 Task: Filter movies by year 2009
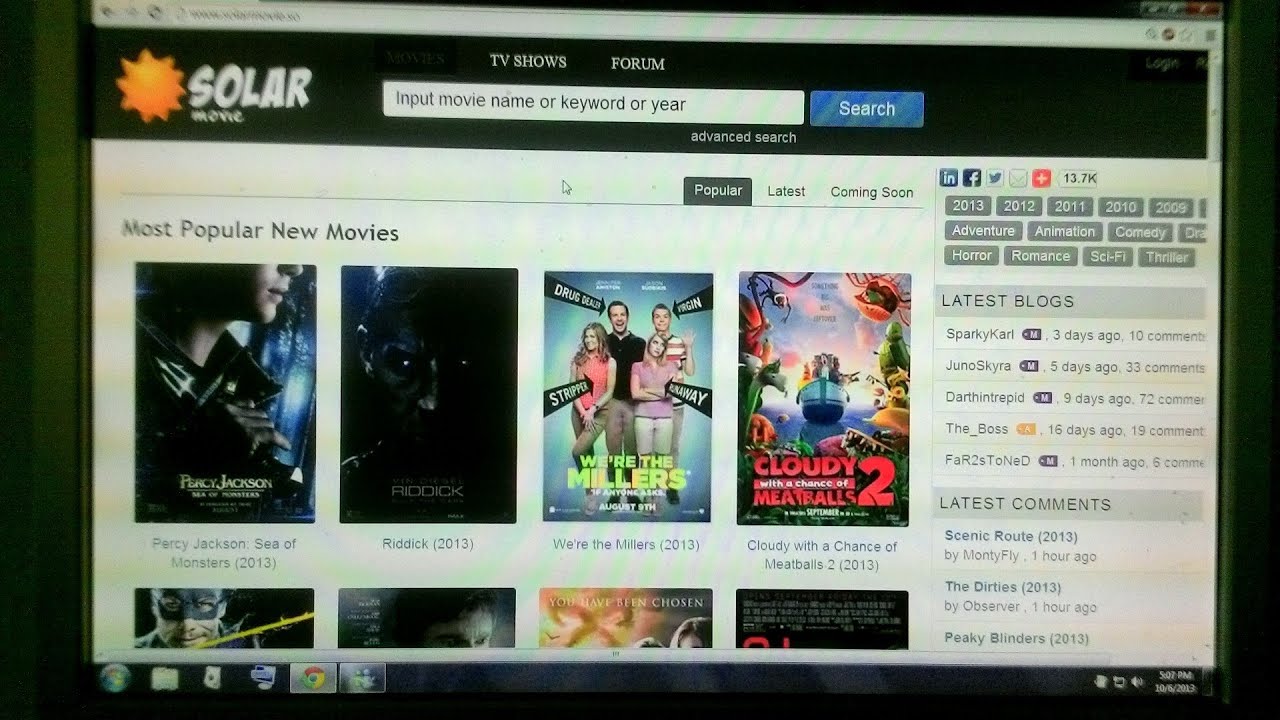point(1171,208)
